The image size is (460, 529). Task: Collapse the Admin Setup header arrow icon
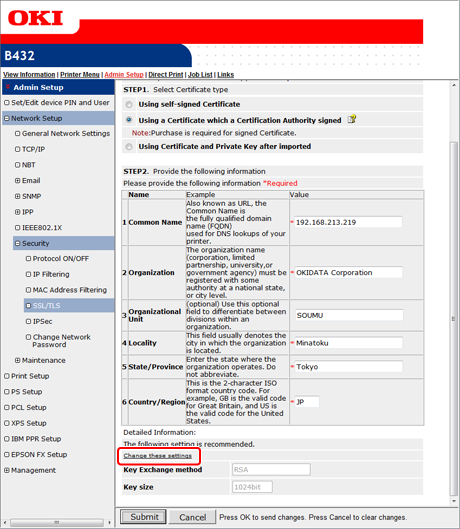(x=8, y=87)
